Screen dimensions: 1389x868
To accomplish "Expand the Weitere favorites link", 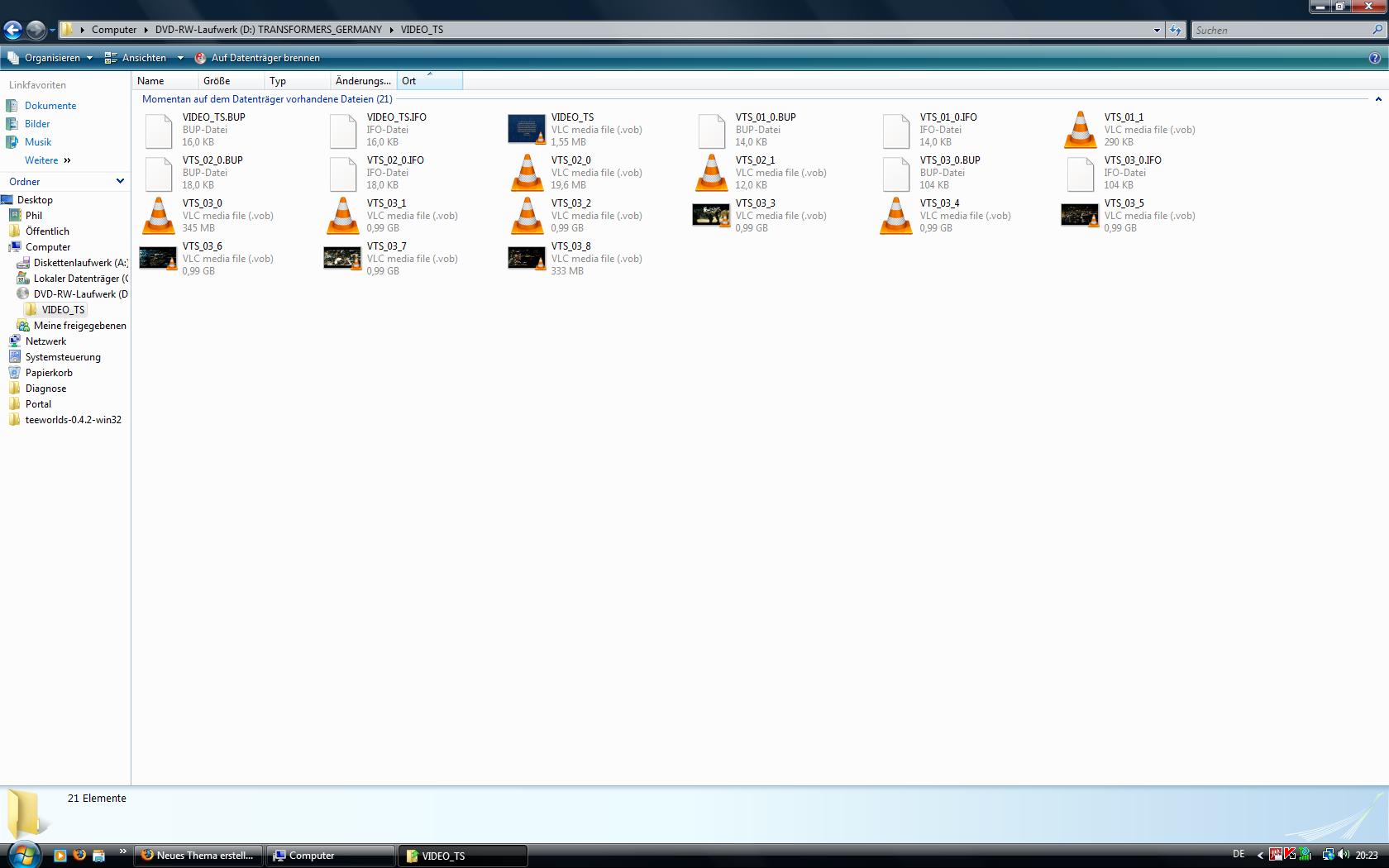I will click(47, 160).
